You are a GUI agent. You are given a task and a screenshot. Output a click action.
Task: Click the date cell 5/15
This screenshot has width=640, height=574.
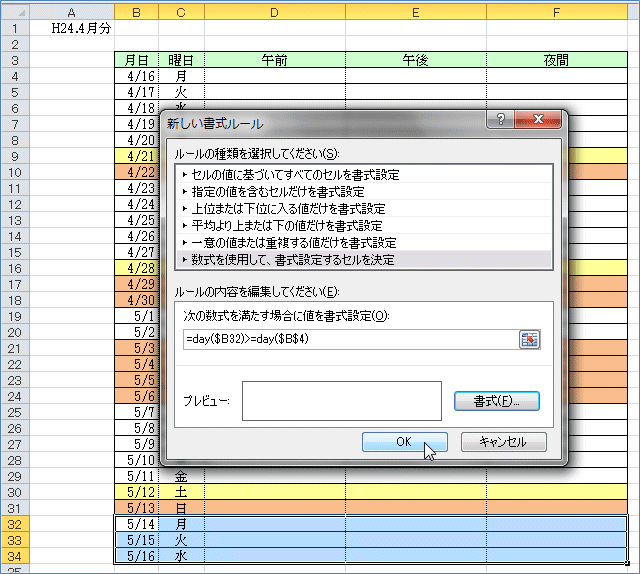tap(136, 540)
